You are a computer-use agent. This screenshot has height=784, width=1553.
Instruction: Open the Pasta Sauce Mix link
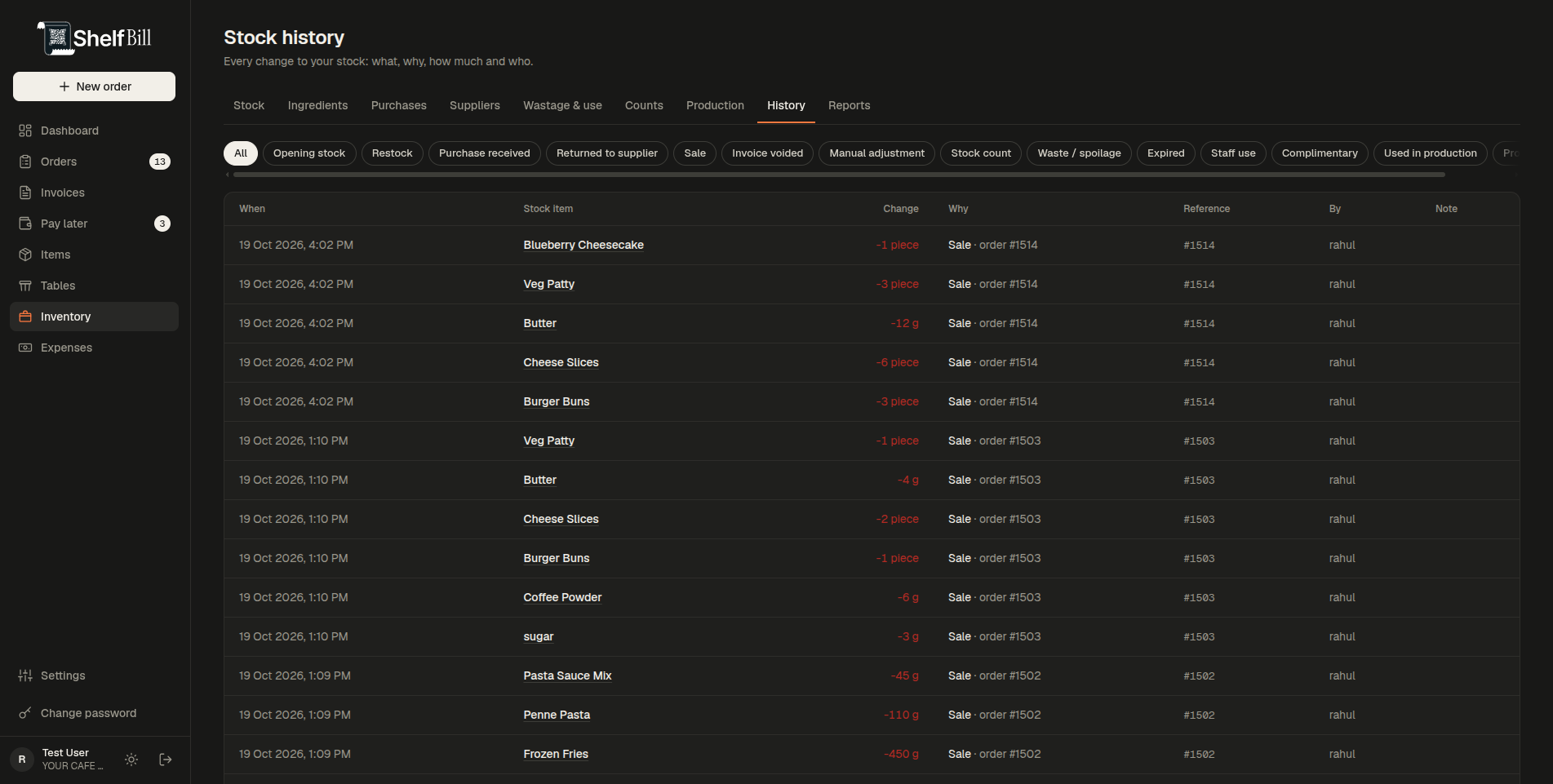click(x=567, y=675)
